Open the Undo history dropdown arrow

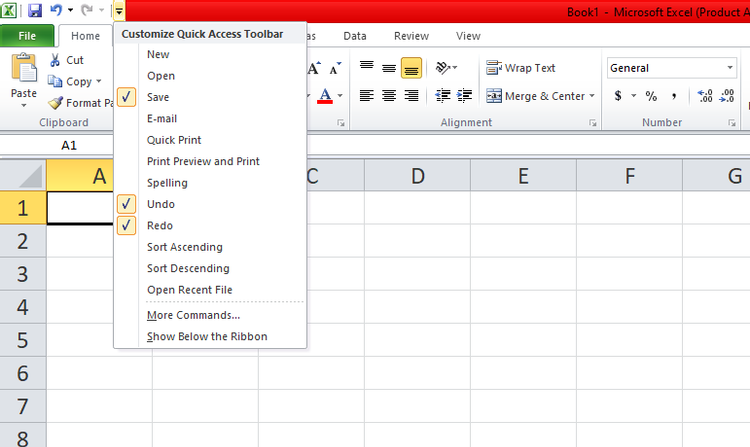point(70,10)
